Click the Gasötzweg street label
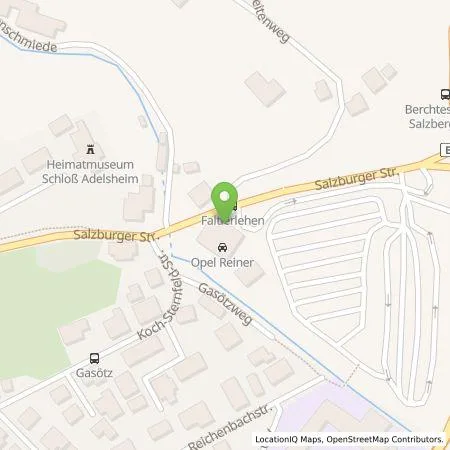The width and height of the screenshot is (450, 450). point(225,304)
